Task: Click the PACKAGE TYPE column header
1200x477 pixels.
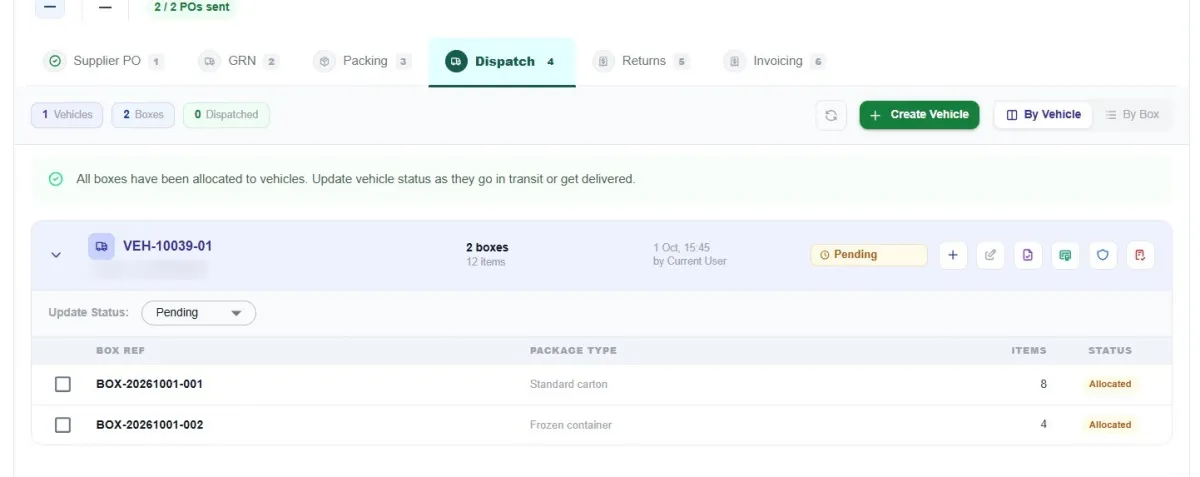Action: click(x=573, y=351)
